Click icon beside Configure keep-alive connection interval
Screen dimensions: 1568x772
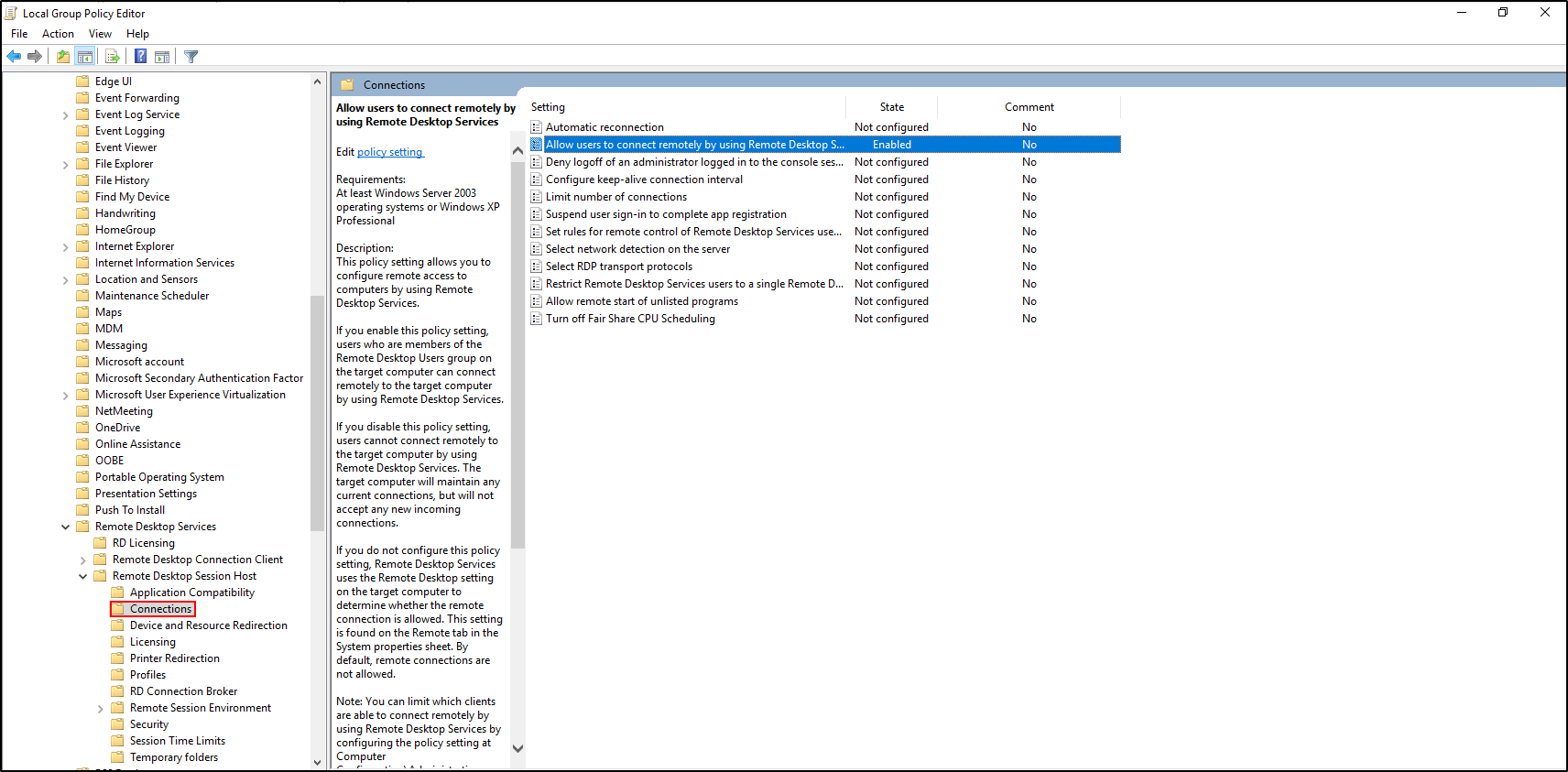click(537, 179)
